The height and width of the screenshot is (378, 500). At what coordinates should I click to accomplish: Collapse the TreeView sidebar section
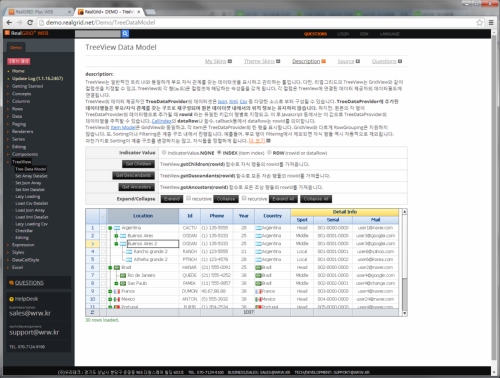coord(8,162)
